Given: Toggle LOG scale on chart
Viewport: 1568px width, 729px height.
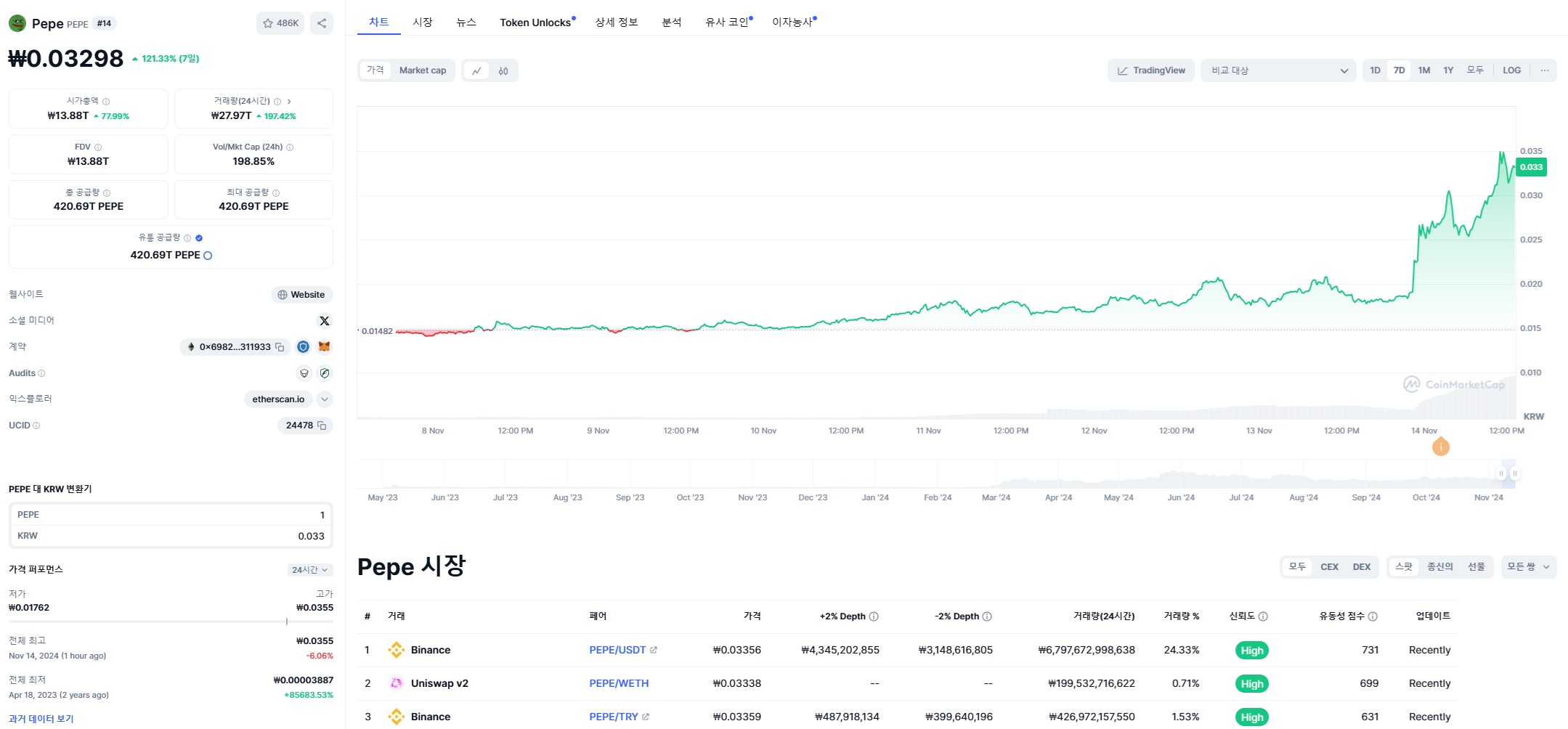Looking at the screenshot, I should point(1511,70).
